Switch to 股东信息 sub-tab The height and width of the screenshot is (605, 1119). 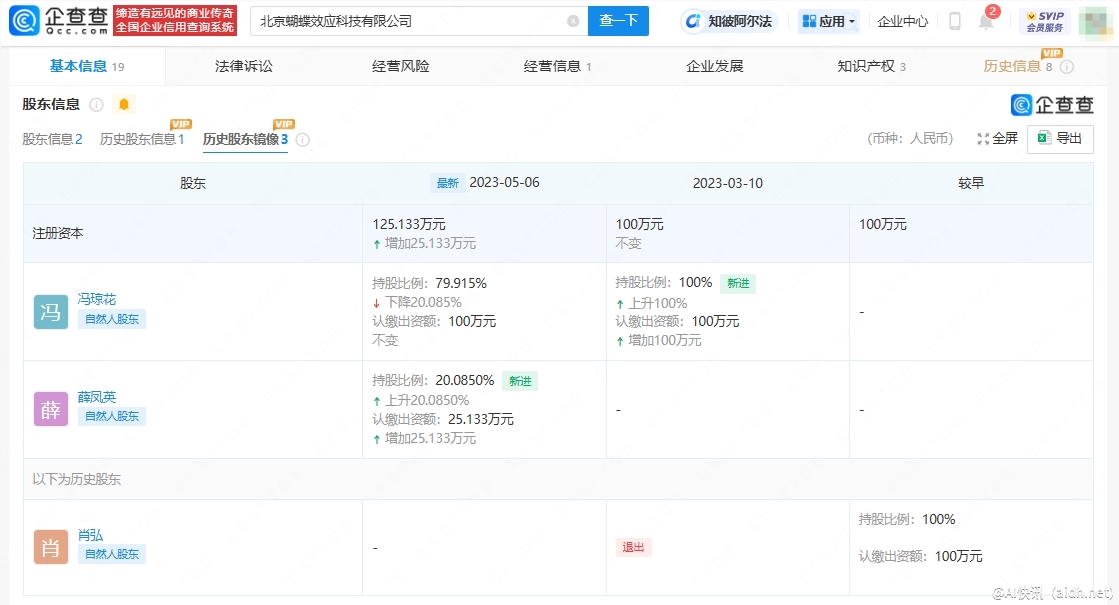click(x=52, y=139)
